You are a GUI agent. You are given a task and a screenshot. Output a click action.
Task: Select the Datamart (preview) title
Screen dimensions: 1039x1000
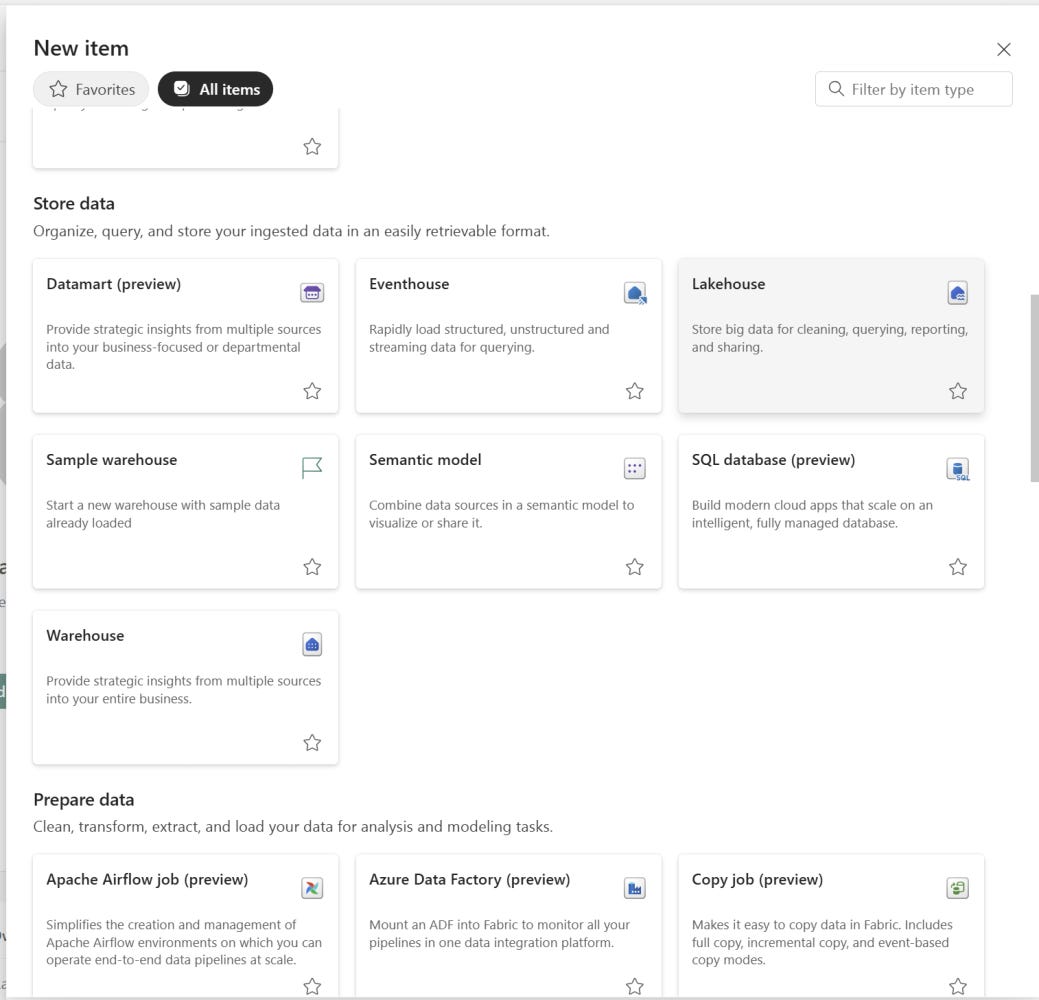(113, 284)
